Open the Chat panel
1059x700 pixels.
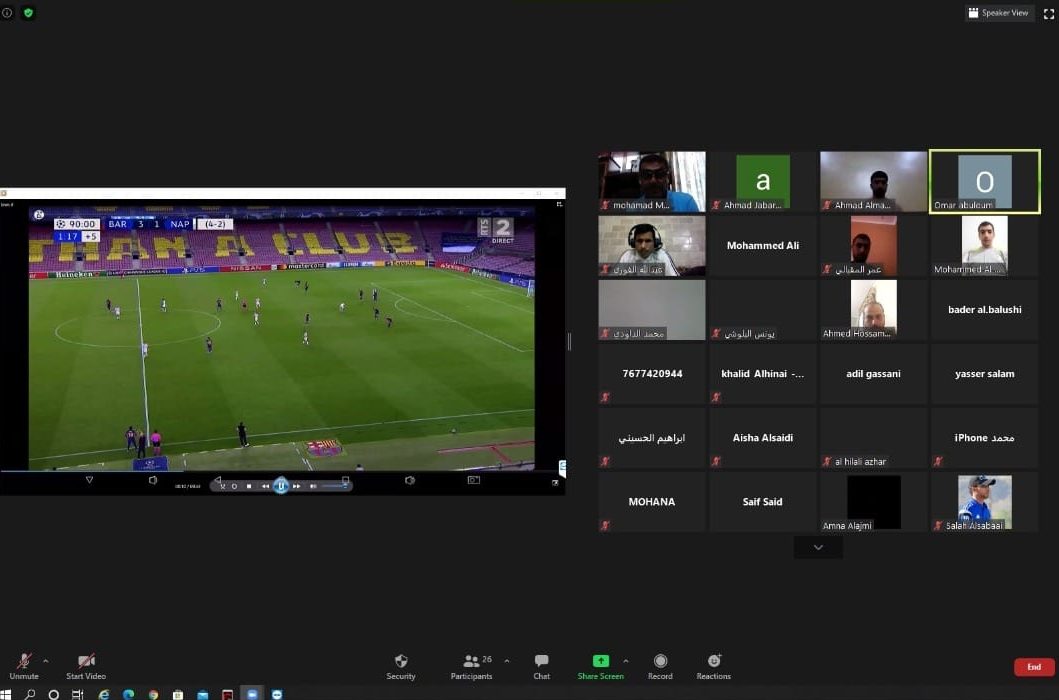(x=542, y=666)
